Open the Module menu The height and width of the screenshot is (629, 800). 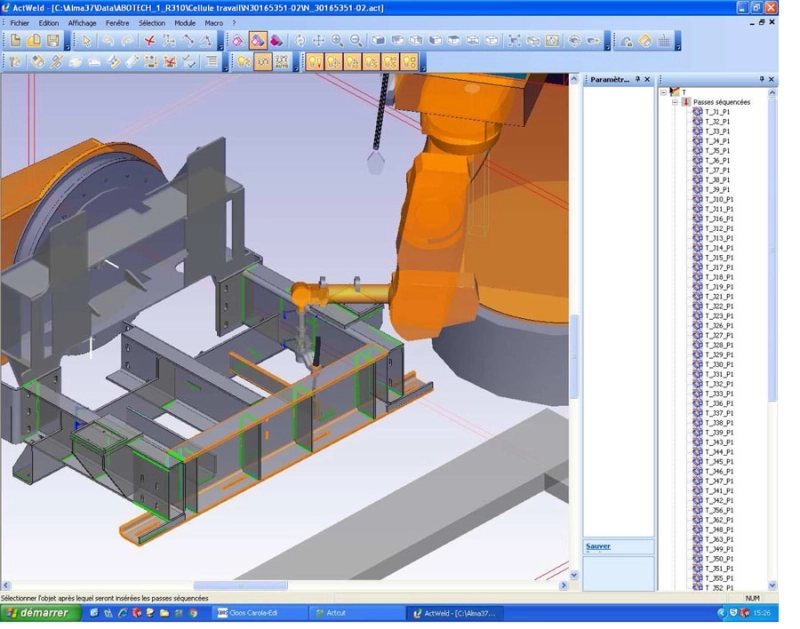185,23
